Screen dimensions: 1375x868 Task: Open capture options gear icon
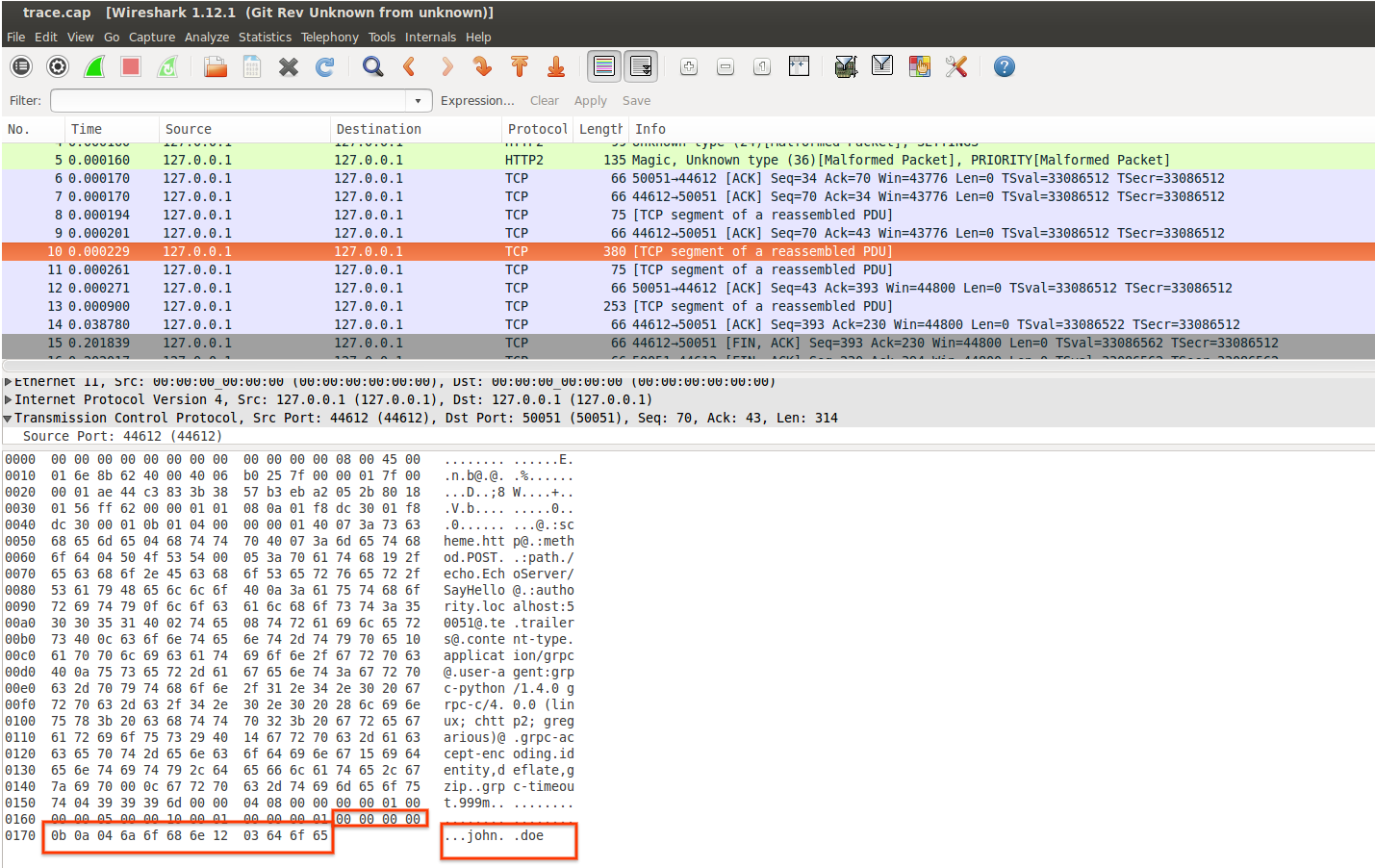[x=58, y=66]
